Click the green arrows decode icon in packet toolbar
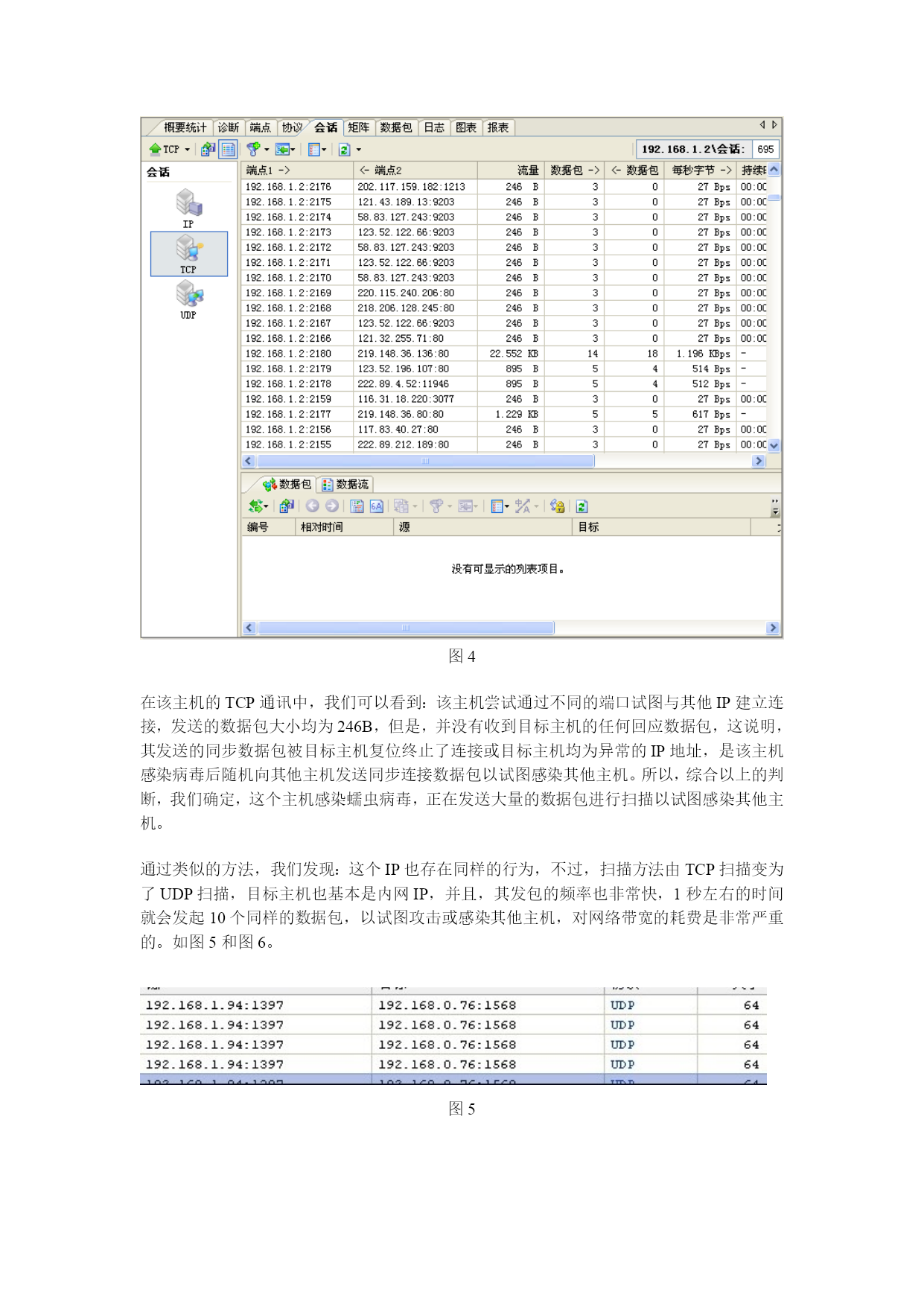Image resolution: width=924 pixels, height=1306 pixels. (255, 506)
